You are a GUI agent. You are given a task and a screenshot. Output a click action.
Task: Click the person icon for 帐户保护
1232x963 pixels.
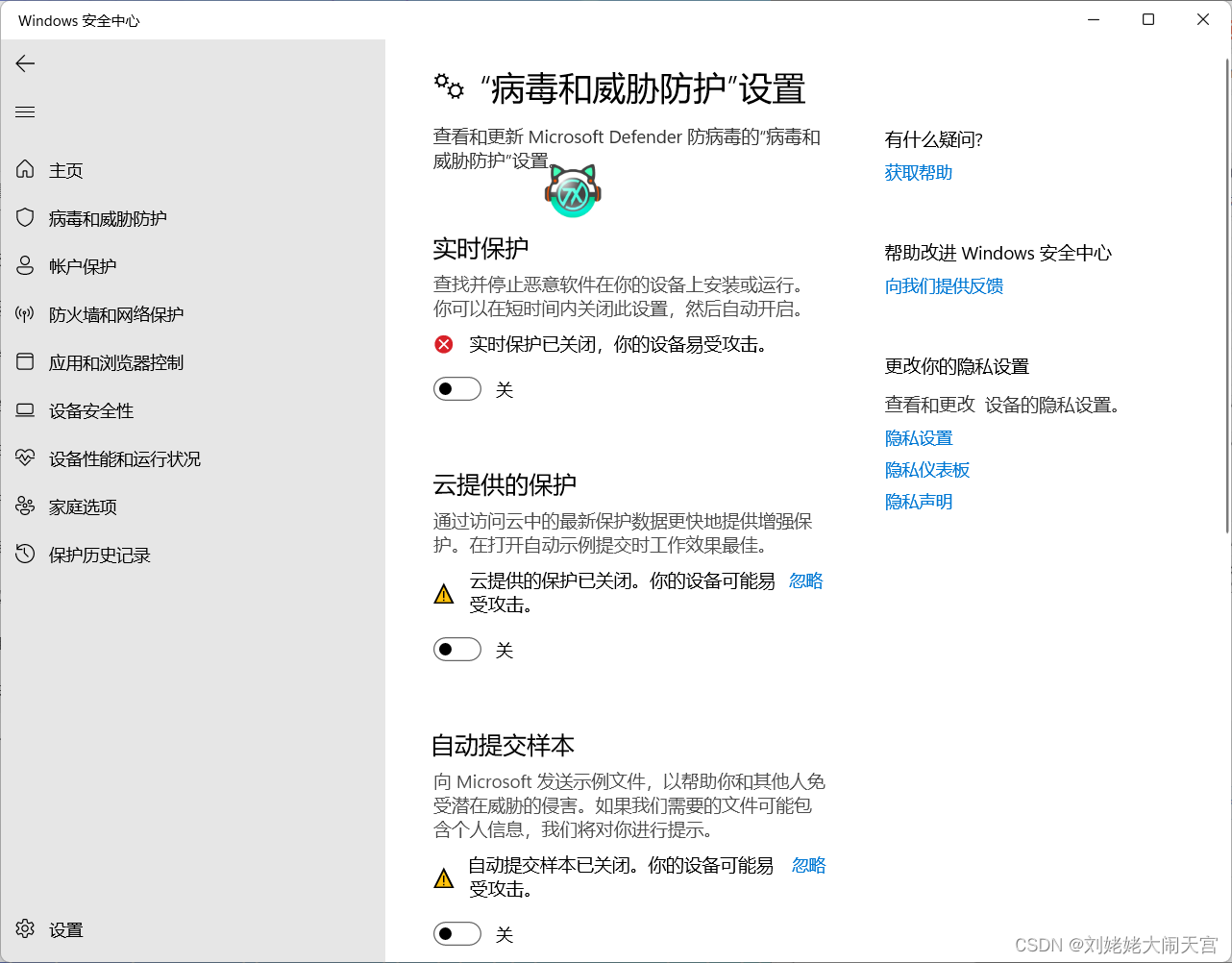pyautogui.click(x=25, y=266)
